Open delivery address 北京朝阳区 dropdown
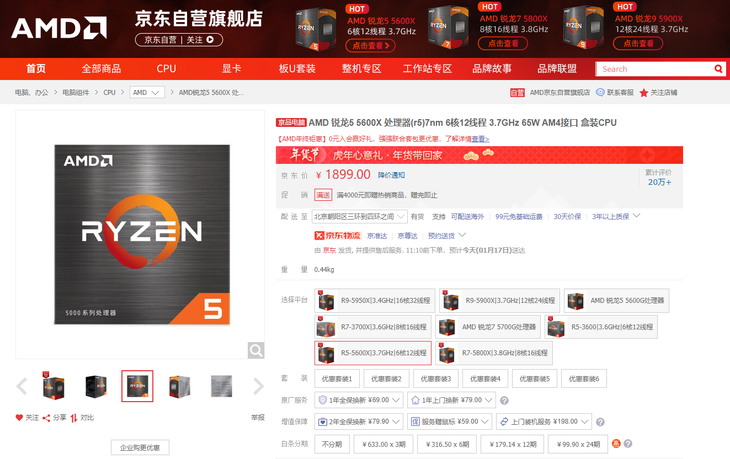 (359, 216)
